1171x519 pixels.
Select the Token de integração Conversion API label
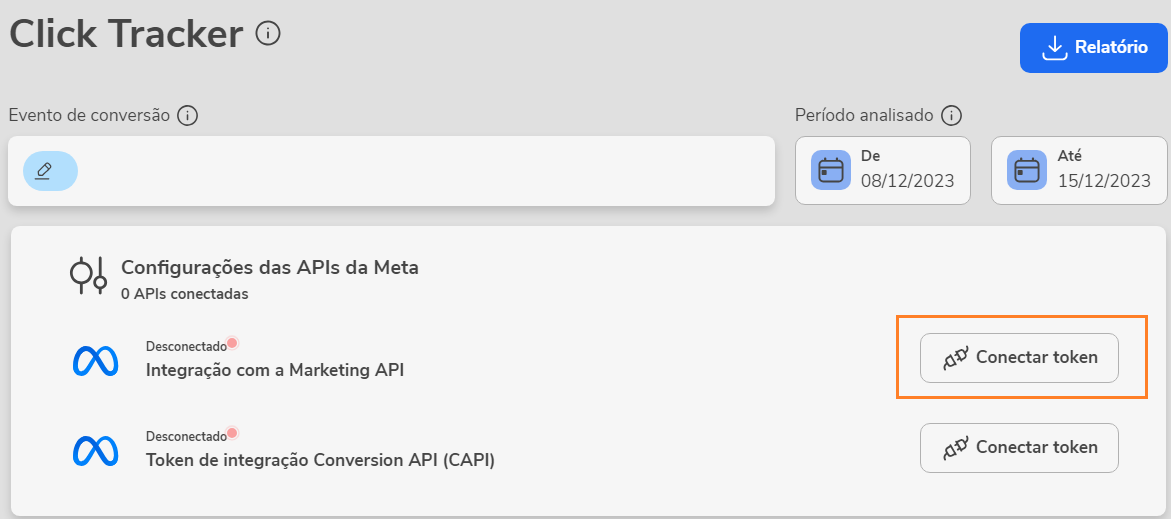pos(320,460)
